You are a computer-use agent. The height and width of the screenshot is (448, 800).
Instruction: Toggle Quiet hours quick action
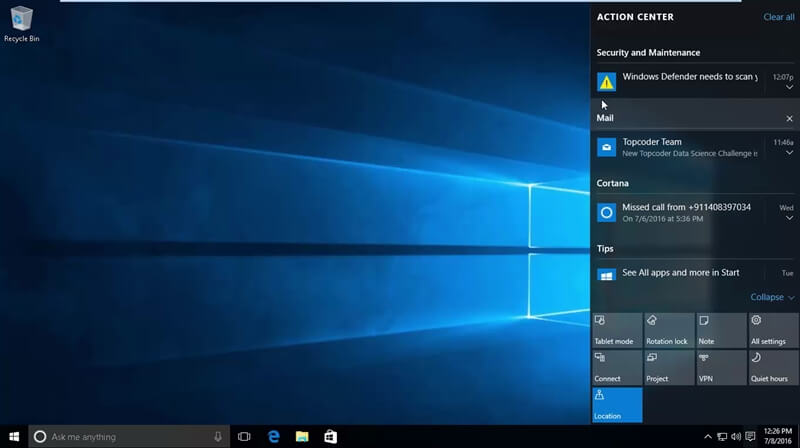(x=773, y=368)
